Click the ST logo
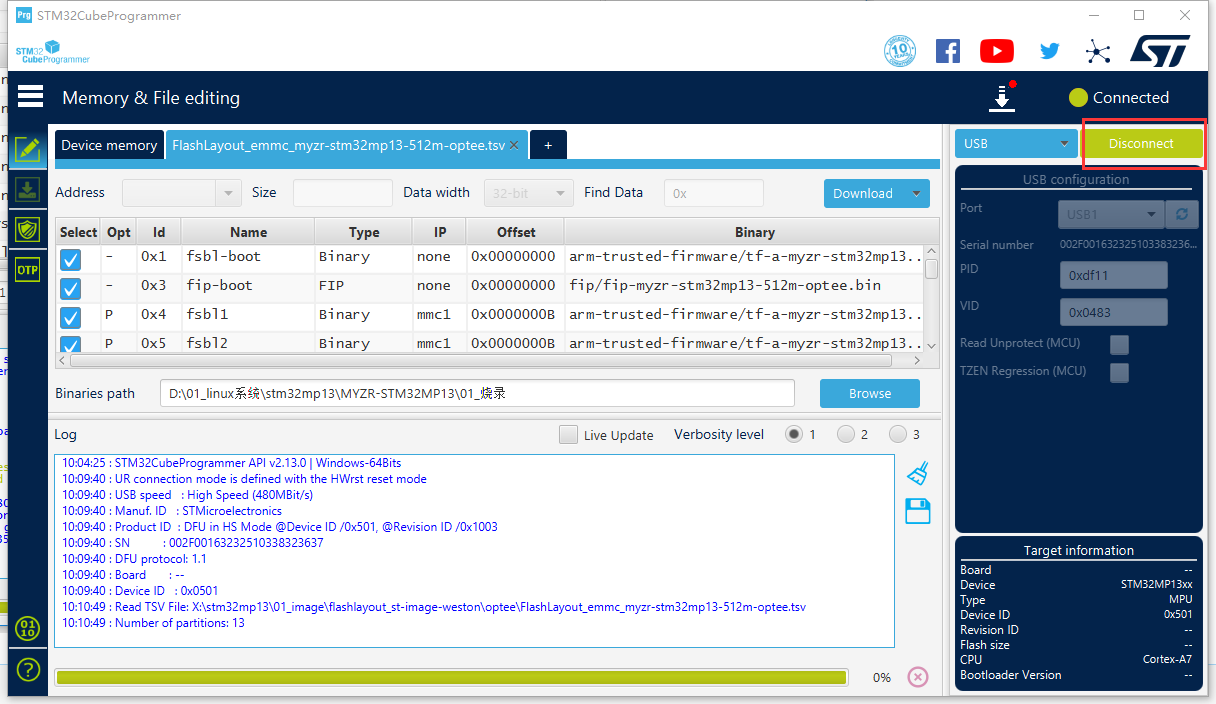The height and width of the screenshot is (704, 1216). coord(1160,51)
